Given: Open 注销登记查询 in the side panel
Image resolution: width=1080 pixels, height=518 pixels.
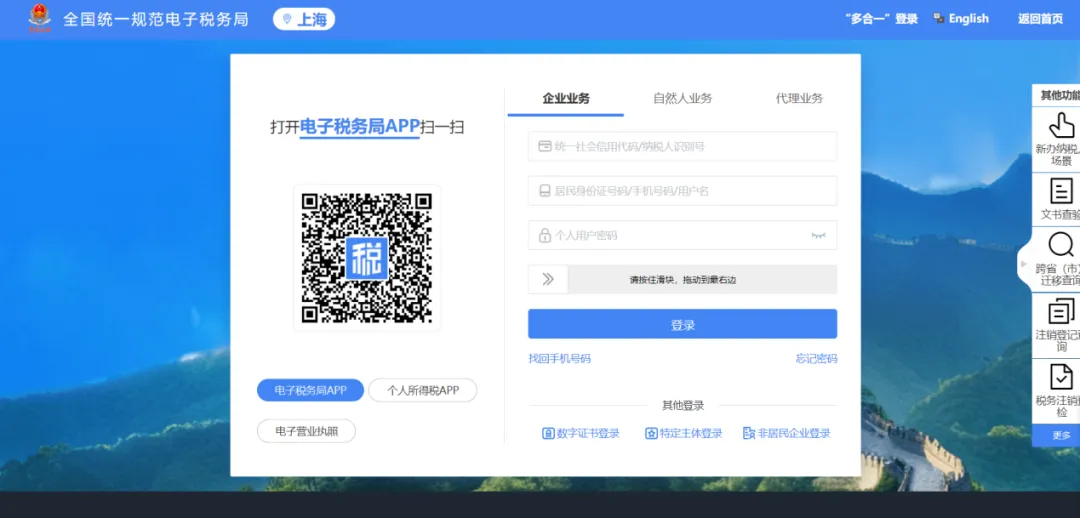Looking at the screenshot, I should coord(1057,325).
